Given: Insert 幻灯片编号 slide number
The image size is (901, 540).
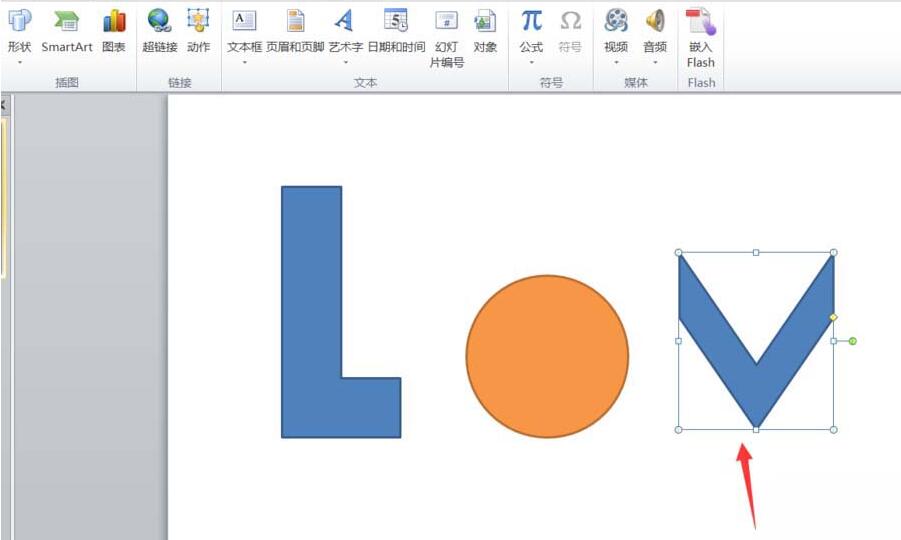Looking at the screenshot, I should [x=446, y=38].
